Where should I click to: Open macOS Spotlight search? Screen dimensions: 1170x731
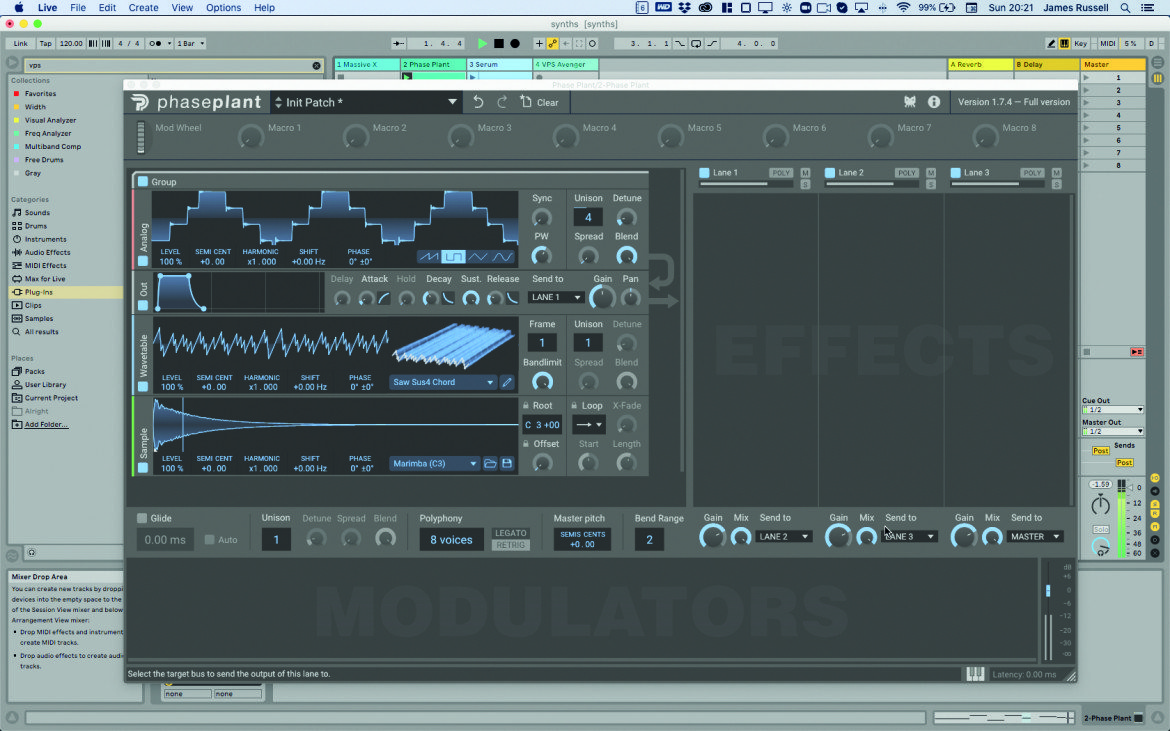(1124, 7)
